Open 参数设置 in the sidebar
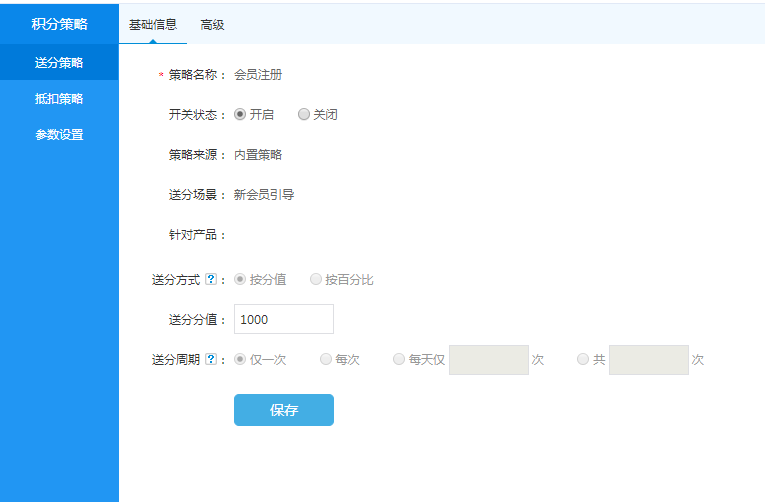The width and height of the screenshot is (765, 502). [59, 135]
